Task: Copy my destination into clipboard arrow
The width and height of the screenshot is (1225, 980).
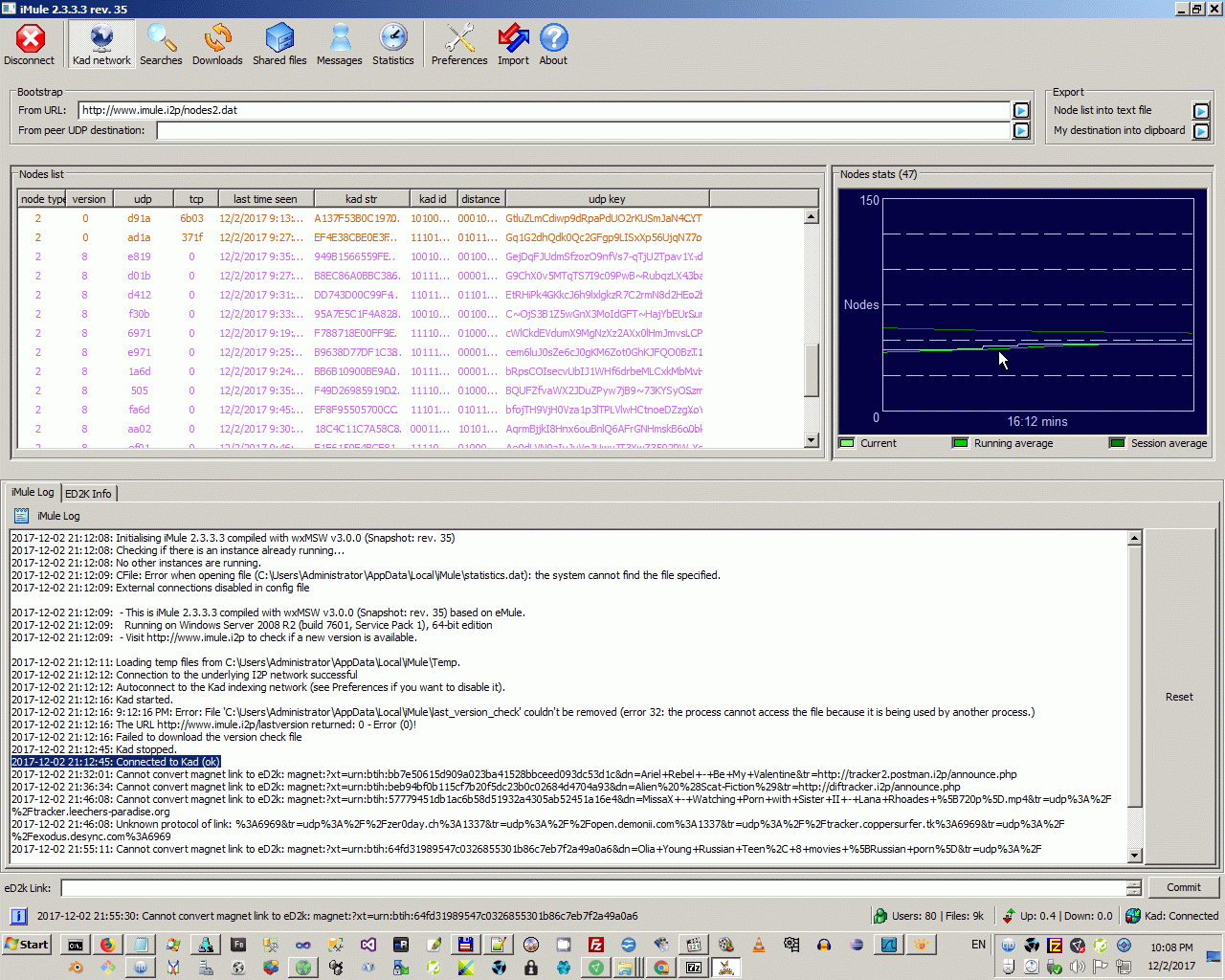Action: [1201, 131]
